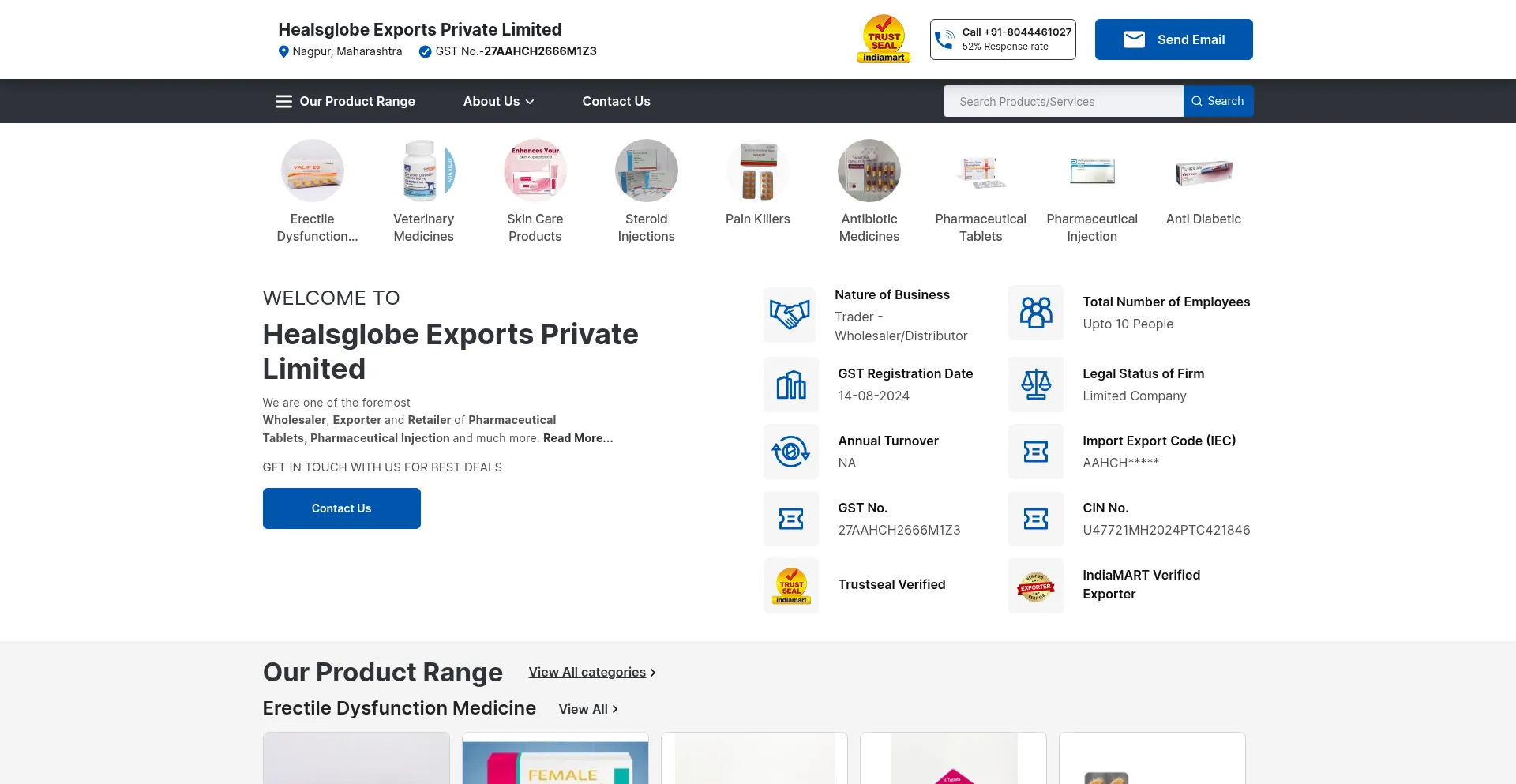Open the Pharmaceutical Injection category image
This screenshot has height=784, width=1516.
point(1092,171)
